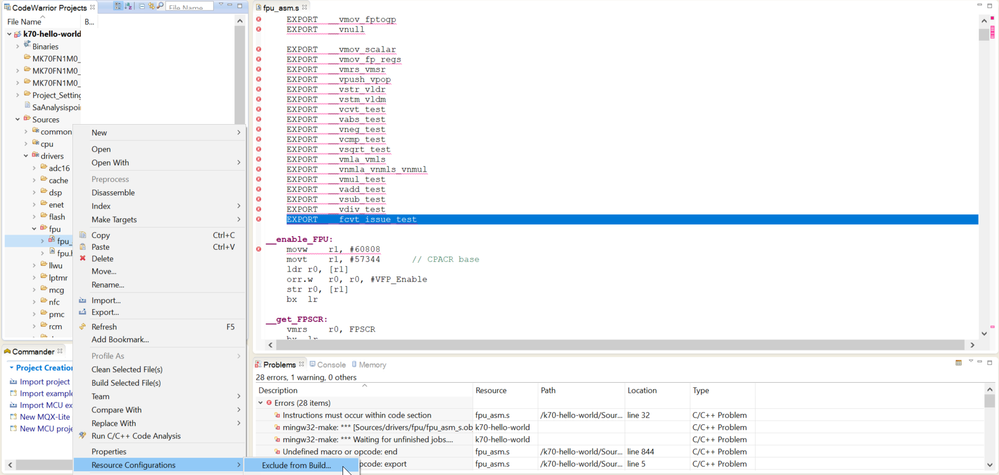Click the Import project icon in Commander
The height and width of the screenshot is (475, 999).
(13, 382)
